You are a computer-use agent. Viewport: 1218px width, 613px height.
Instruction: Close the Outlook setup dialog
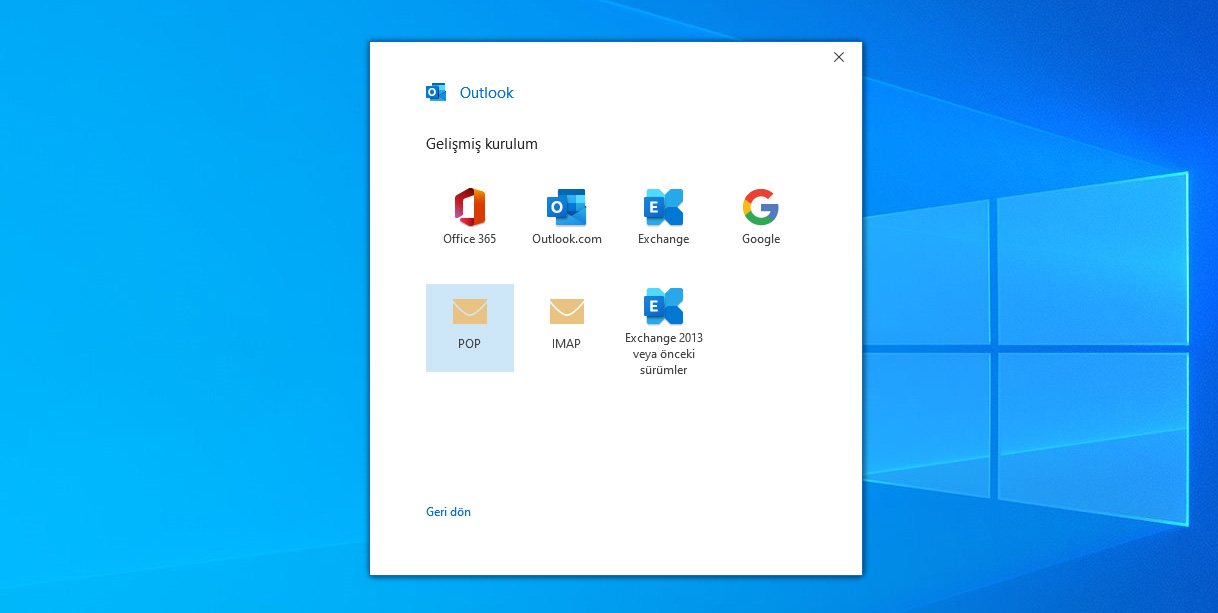click(839, 57)
